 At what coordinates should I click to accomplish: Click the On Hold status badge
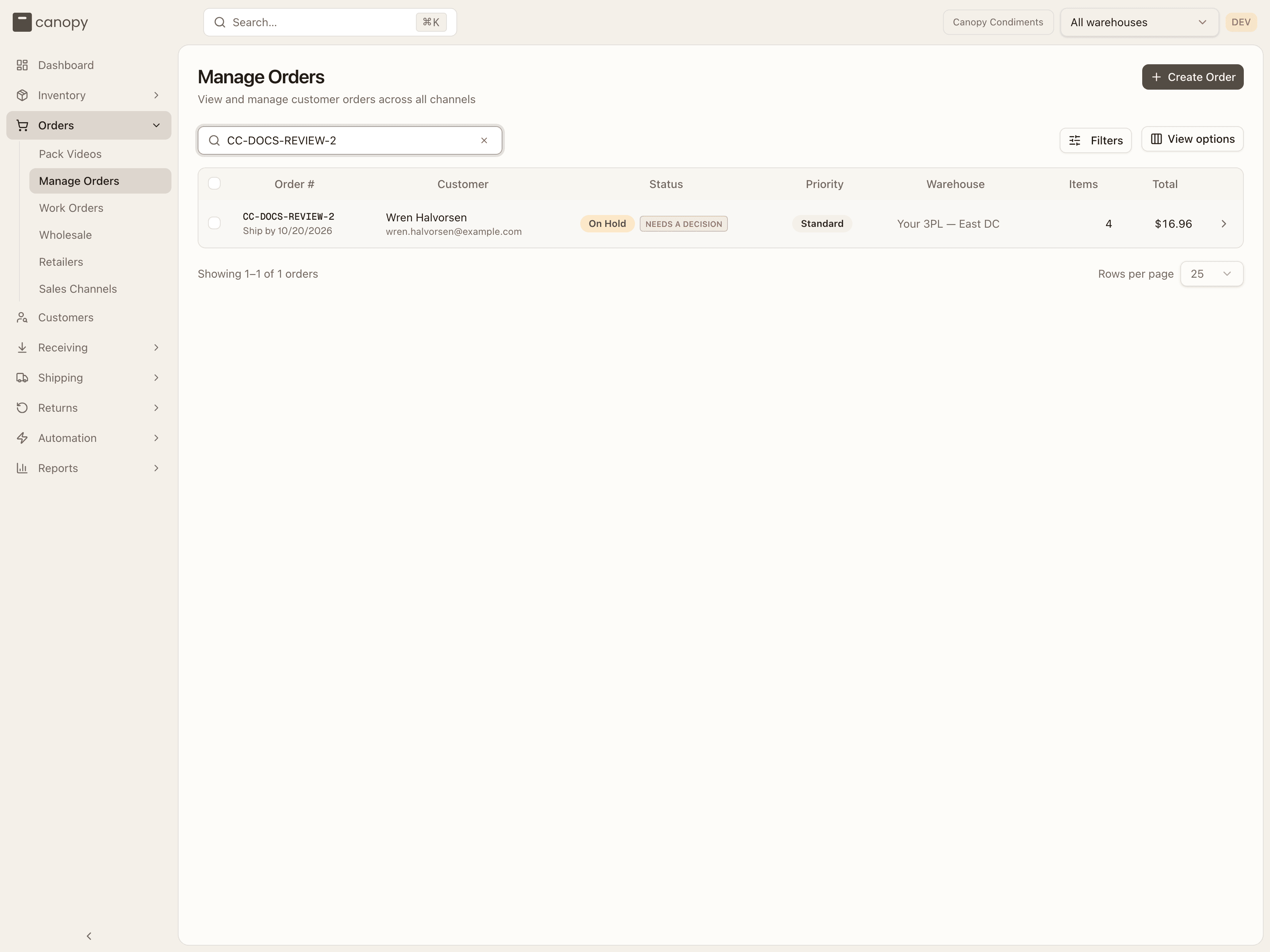(x=607, y=224)
